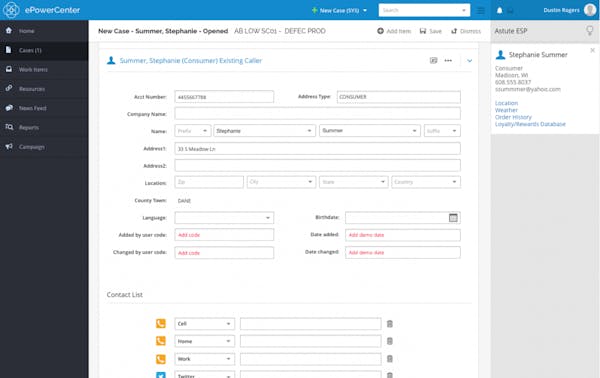Open the Work contact type dropdown

[204, 359]
